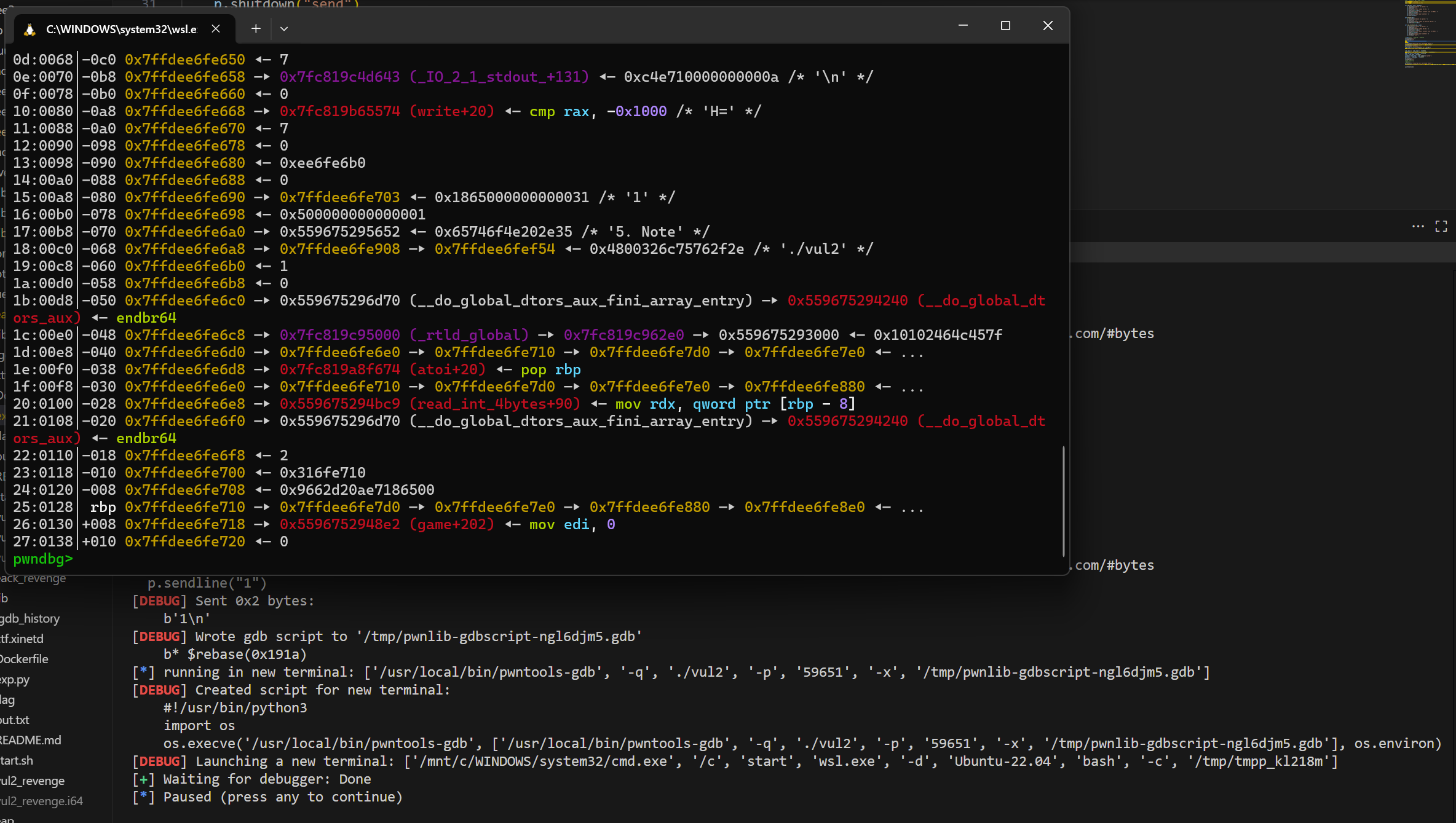Open README.md from the sidebar

point(31,740)
